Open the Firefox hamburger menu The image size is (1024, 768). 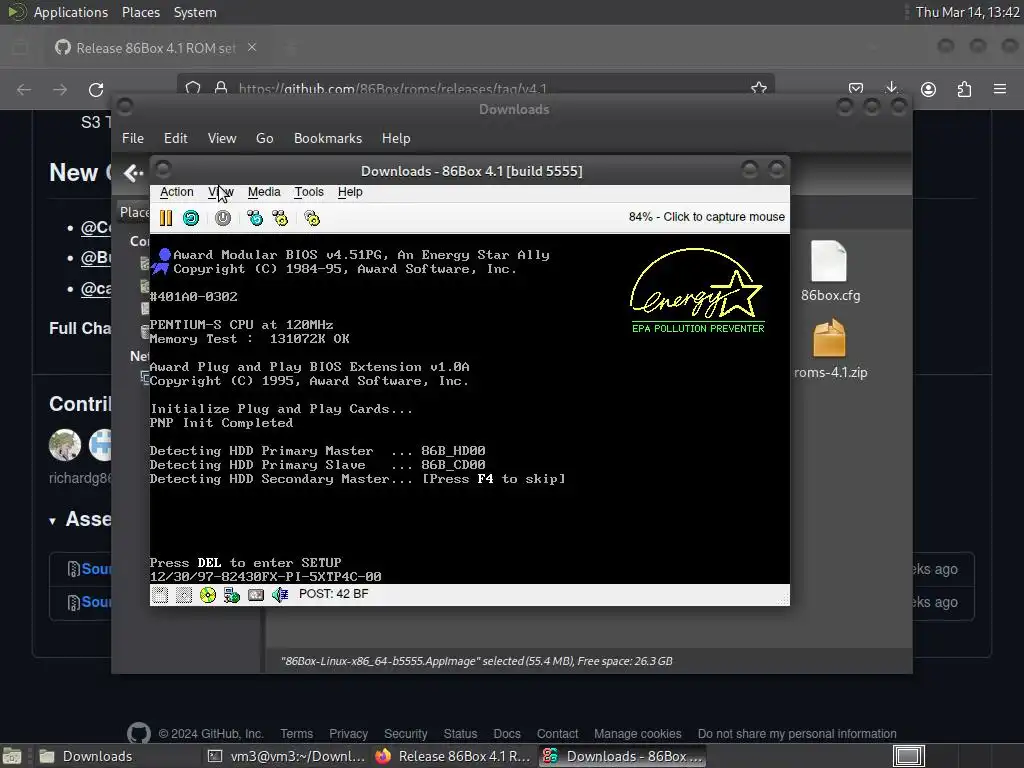coord(1000,89)
